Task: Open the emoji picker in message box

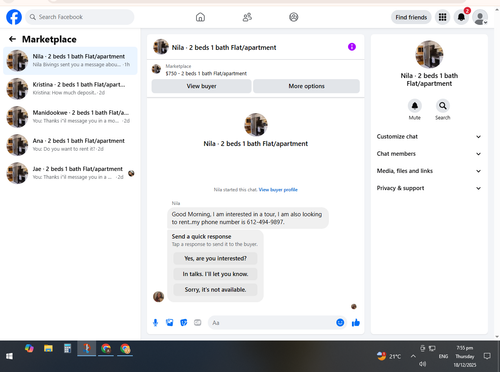Action: point(340,323)
